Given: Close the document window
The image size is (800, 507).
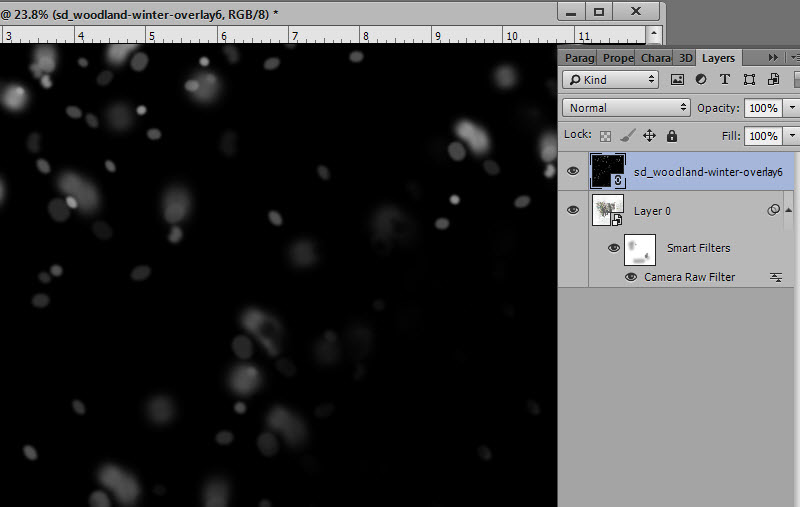Looking at the screenshot, I should (x=636, y=12).
